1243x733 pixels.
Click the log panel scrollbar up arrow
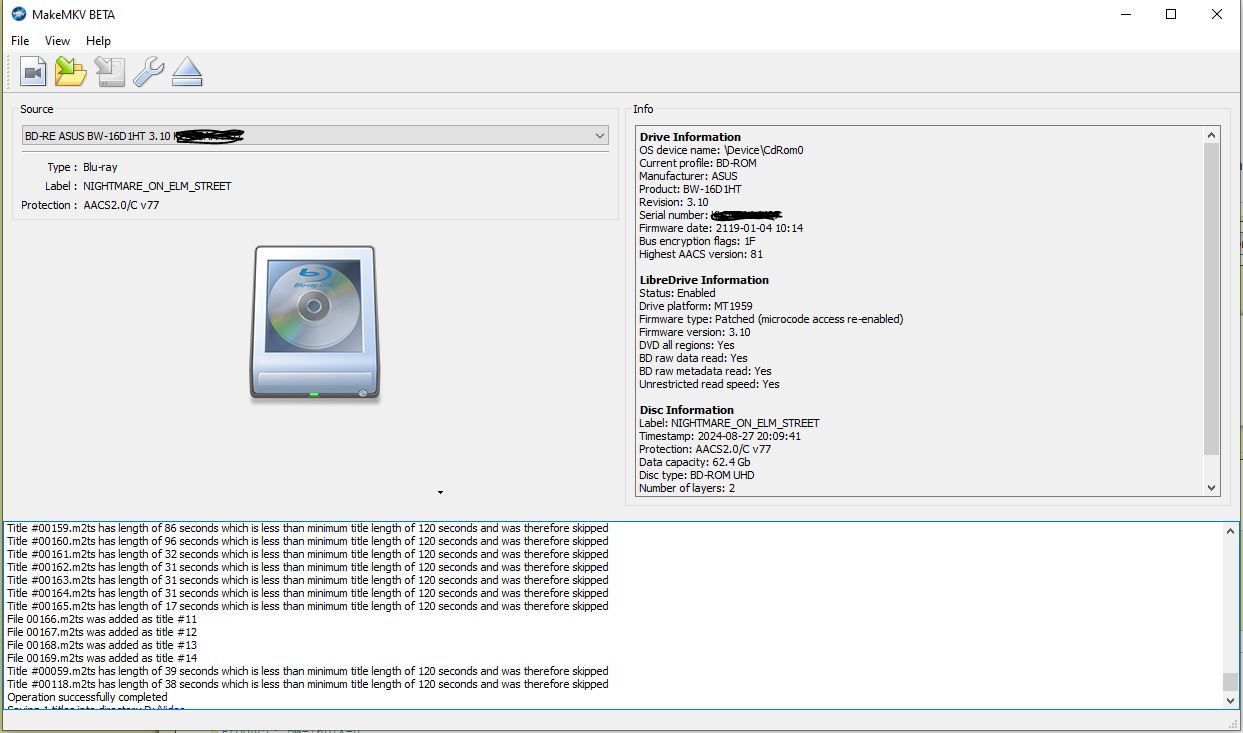coord(1230,531)
